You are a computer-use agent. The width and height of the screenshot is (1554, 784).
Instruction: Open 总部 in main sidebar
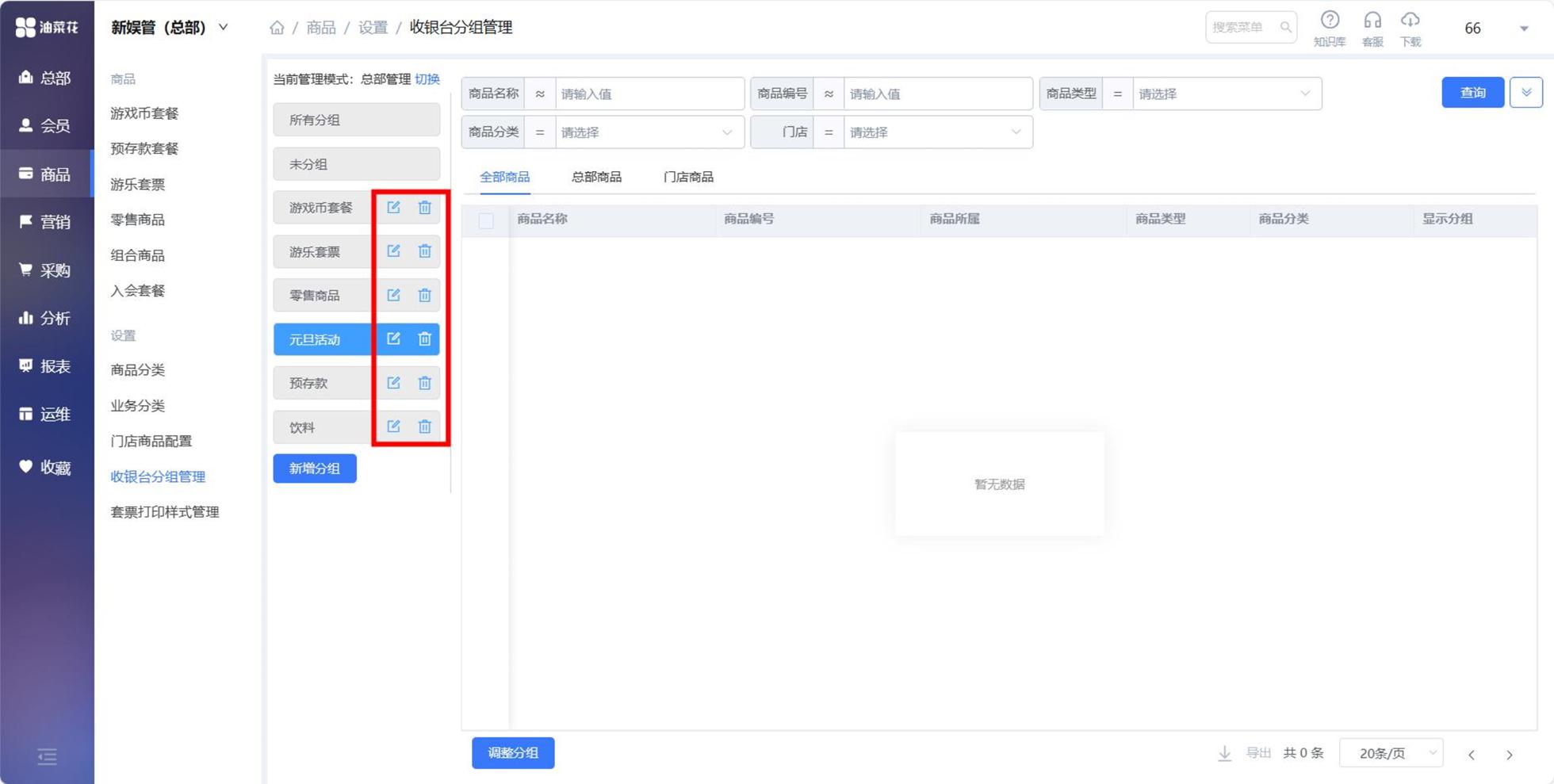point(45,78)
